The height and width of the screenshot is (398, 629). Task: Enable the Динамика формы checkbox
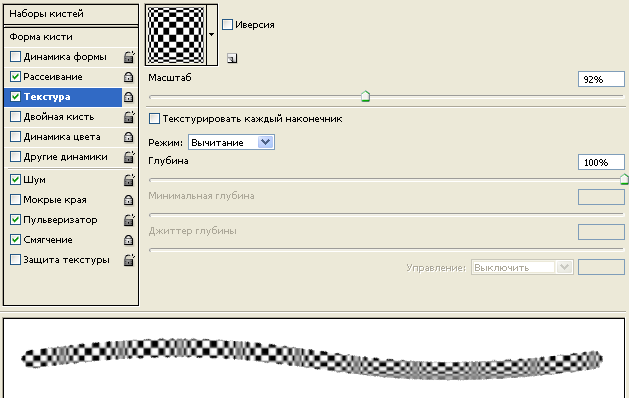click(15, 57)
